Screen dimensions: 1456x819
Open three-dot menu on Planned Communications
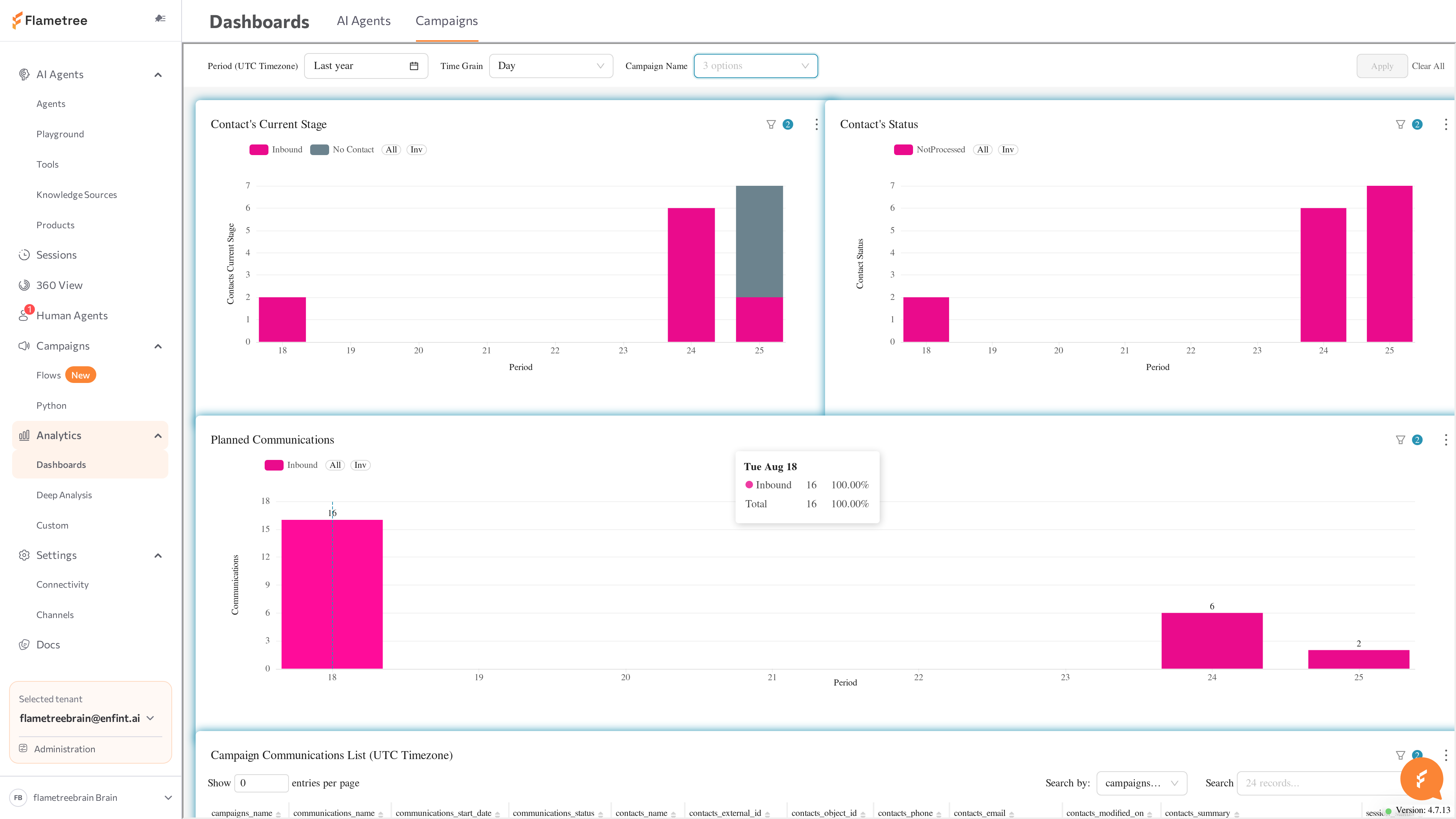pyautogui.click(x=1446, y=440)
